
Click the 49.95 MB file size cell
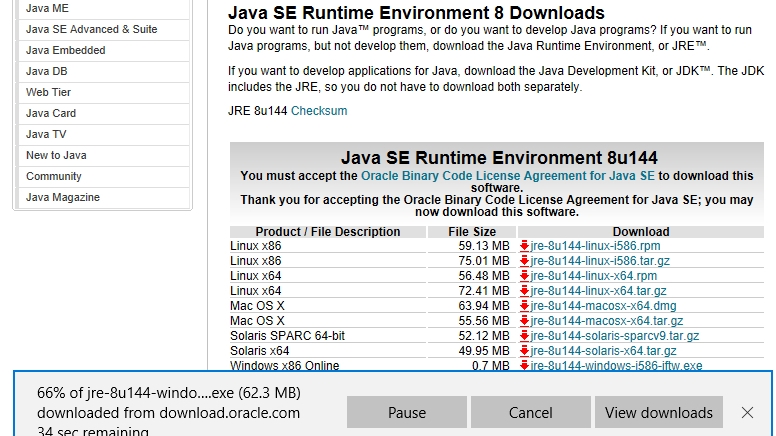coord(484,351)
